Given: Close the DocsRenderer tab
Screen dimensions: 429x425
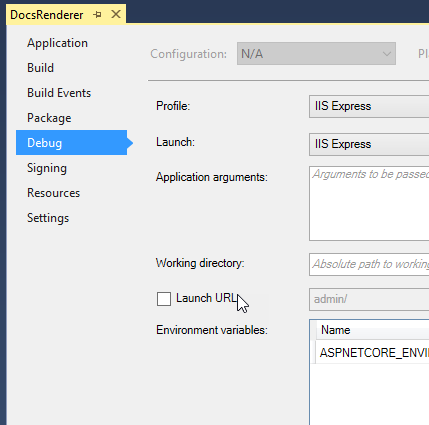Looking at the screenshot, I should pyautogui.click(x=116, y=14).
